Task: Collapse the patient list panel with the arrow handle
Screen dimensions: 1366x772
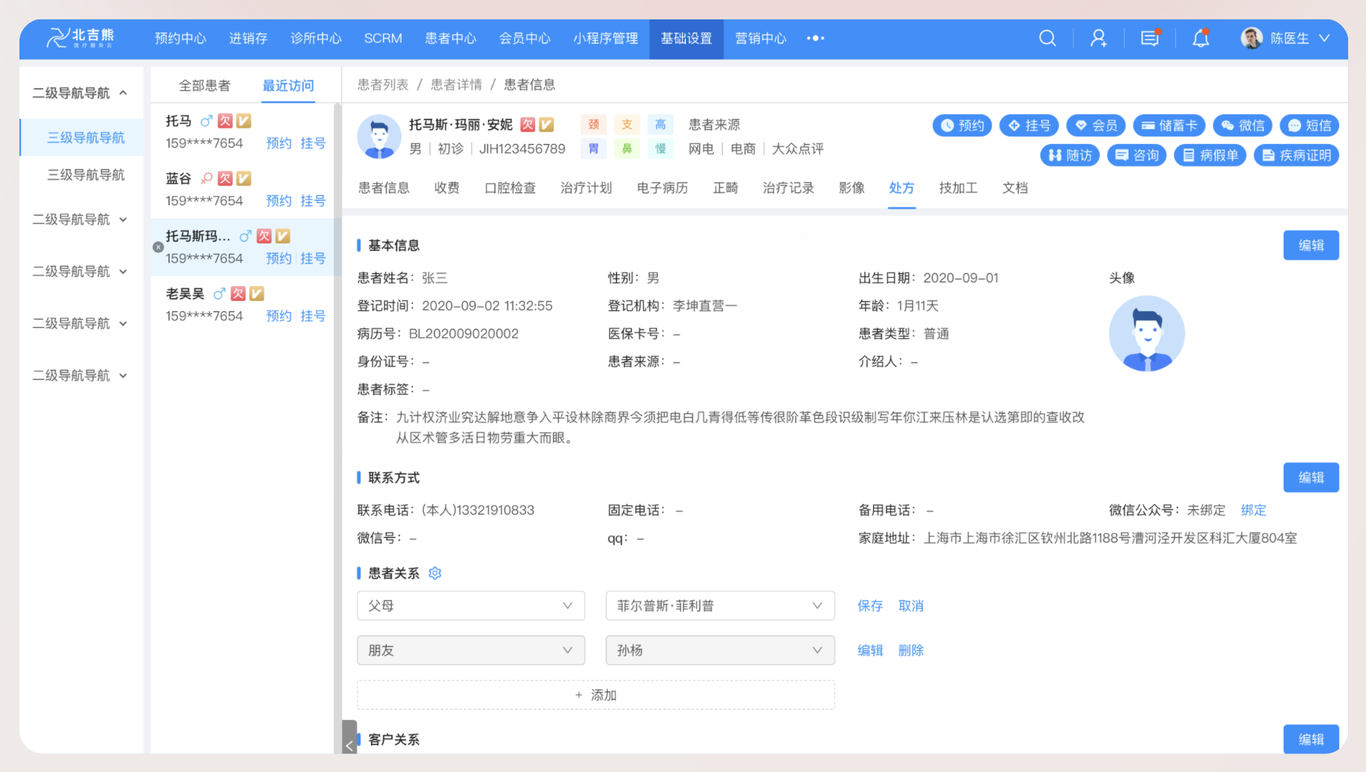Action: 349,738
